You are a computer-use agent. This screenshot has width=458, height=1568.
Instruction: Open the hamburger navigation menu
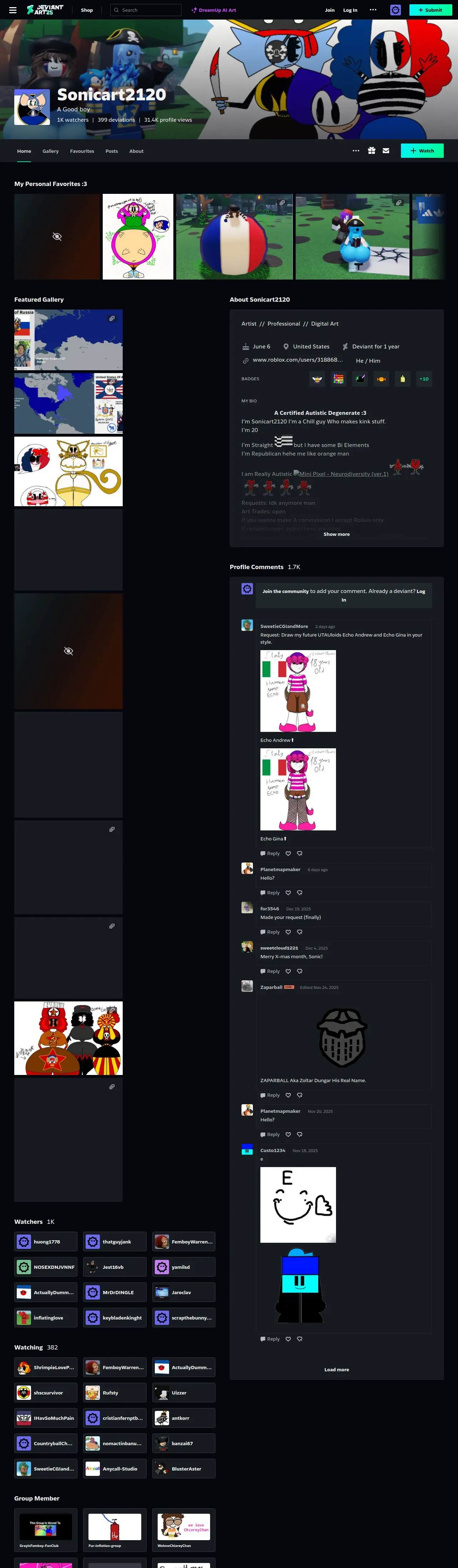click(13, 10)
